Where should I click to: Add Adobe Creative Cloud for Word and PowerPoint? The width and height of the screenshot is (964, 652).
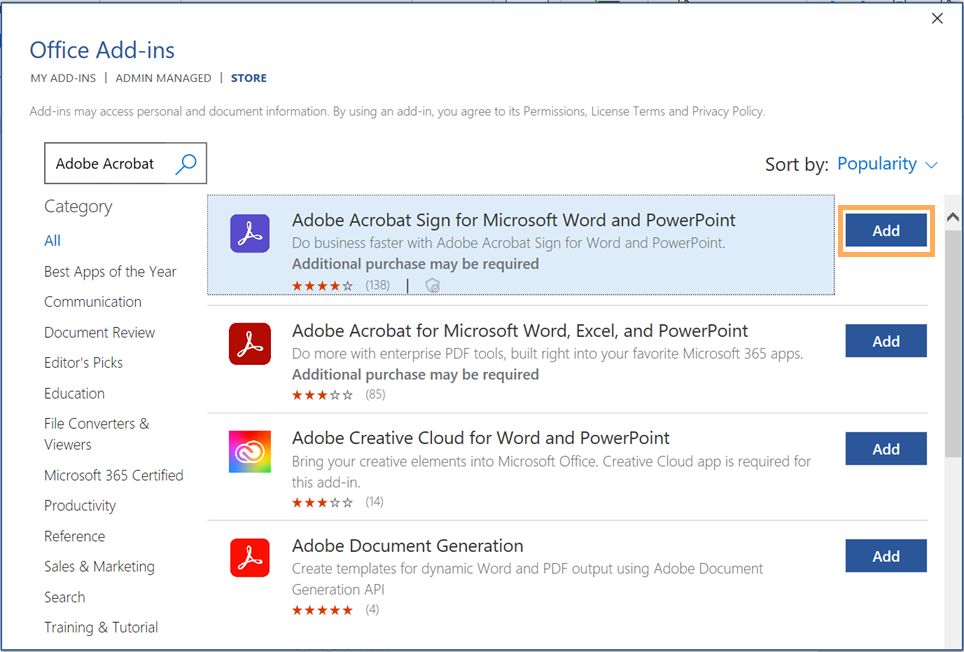(x=886, y=449)
